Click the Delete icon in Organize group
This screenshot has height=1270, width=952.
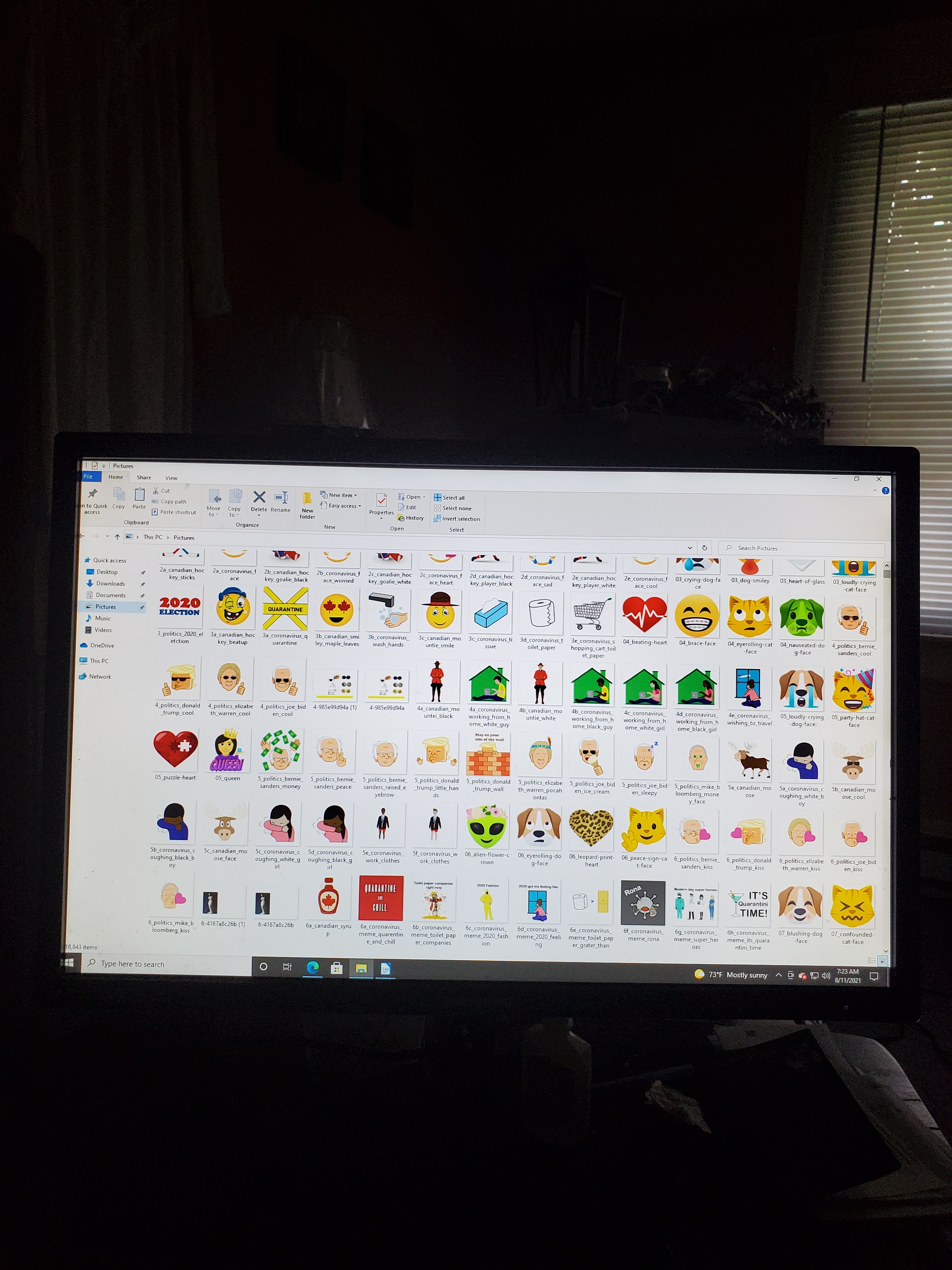[259, 497]
